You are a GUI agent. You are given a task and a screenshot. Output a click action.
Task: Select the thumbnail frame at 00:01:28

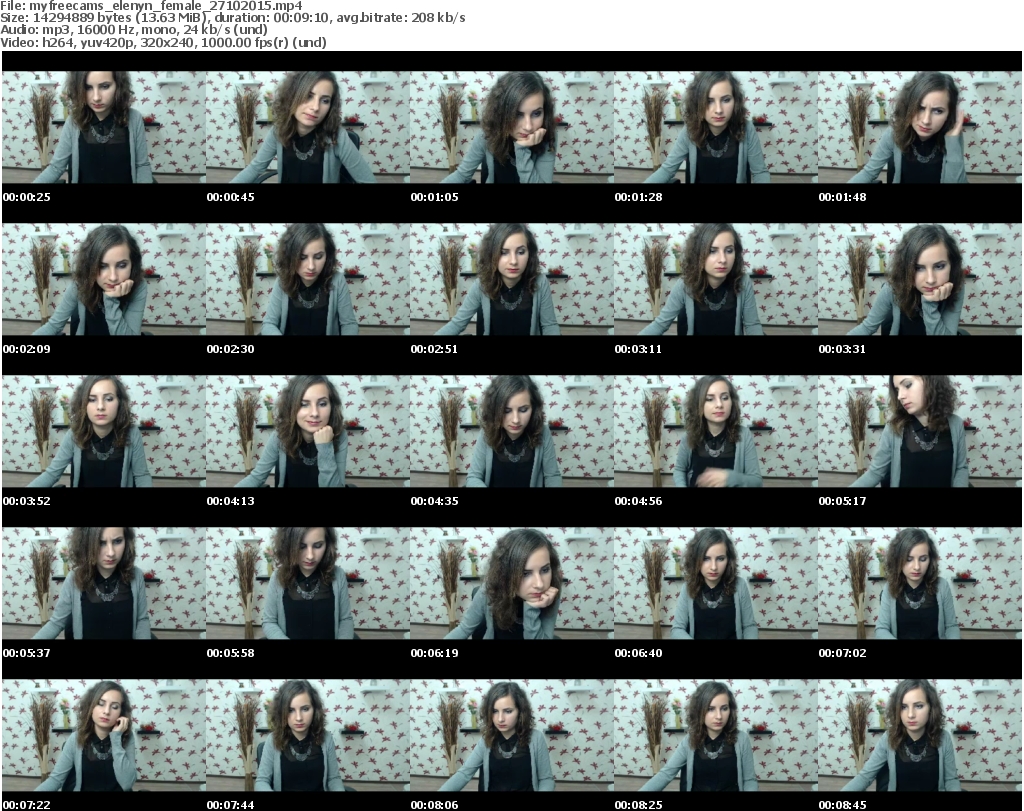(x=716, y=127)
